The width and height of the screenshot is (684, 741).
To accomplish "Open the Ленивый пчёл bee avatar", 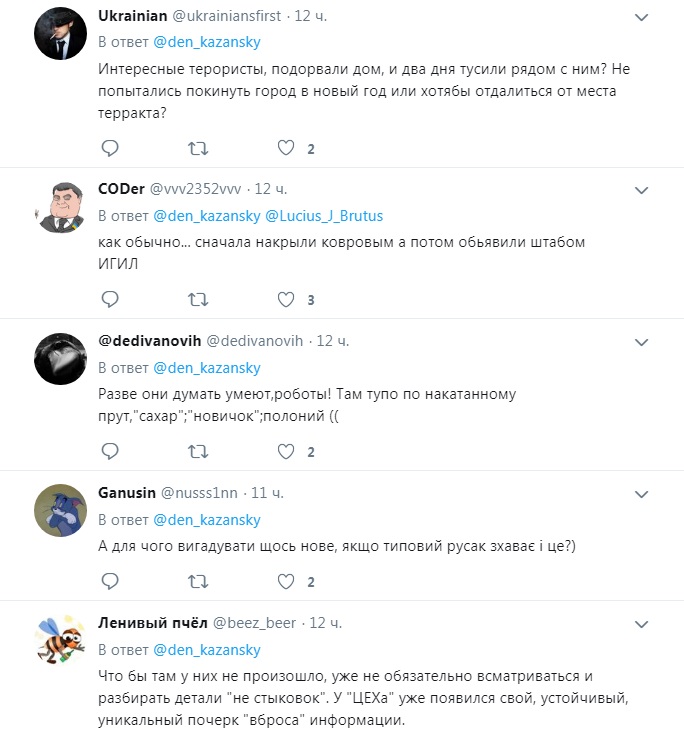I will click(x=61, y=640).
